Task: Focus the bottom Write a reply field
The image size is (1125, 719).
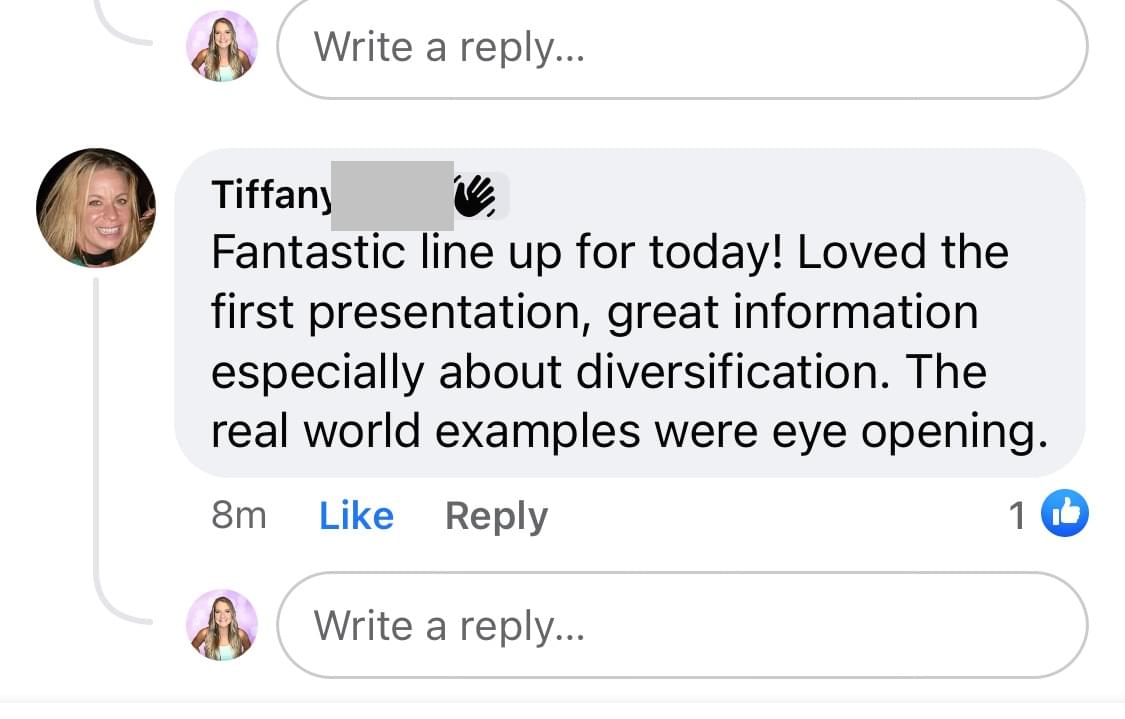Action: tap(682, 625)
